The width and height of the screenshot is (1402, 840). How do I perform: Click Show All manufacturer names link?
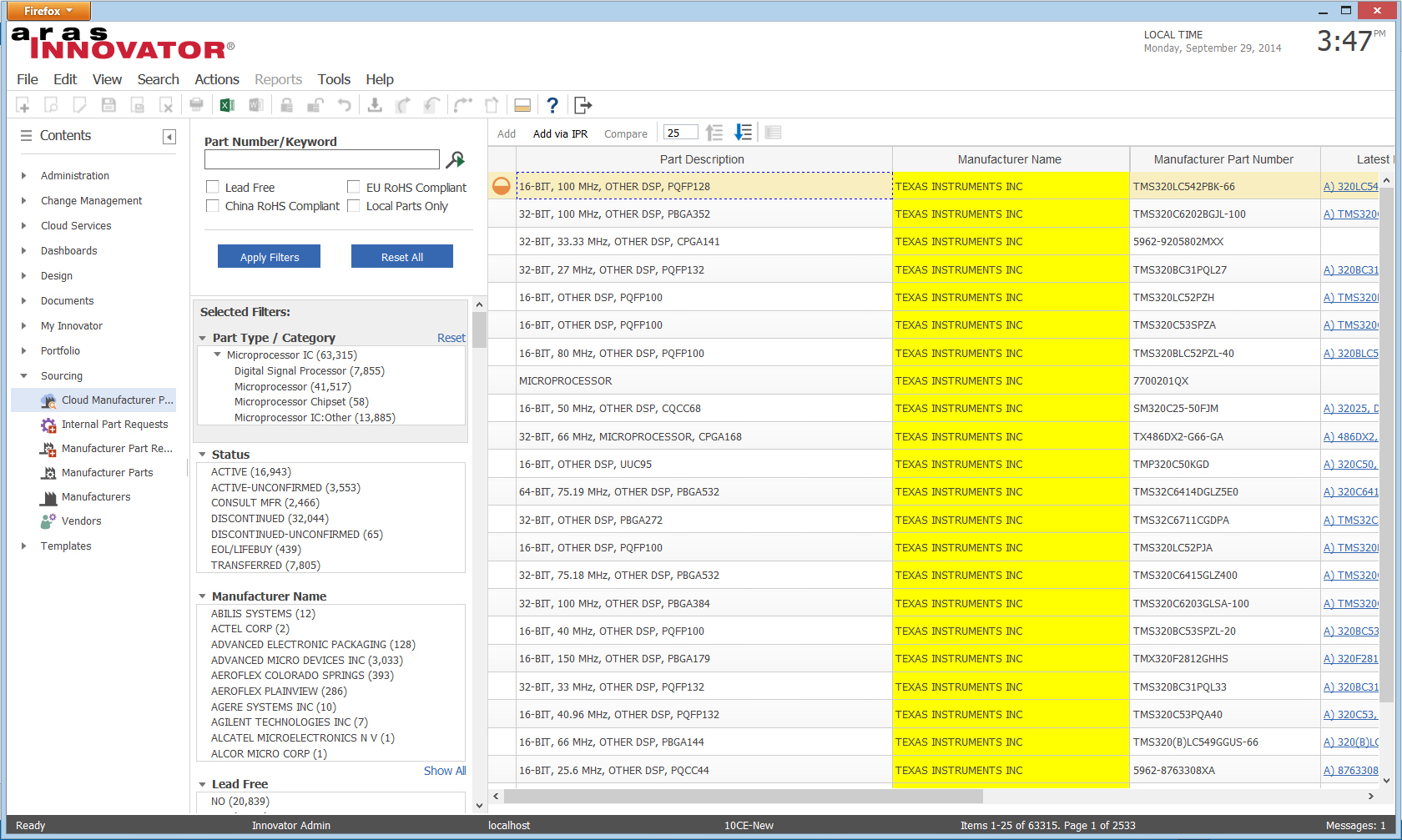pos(444,771)
